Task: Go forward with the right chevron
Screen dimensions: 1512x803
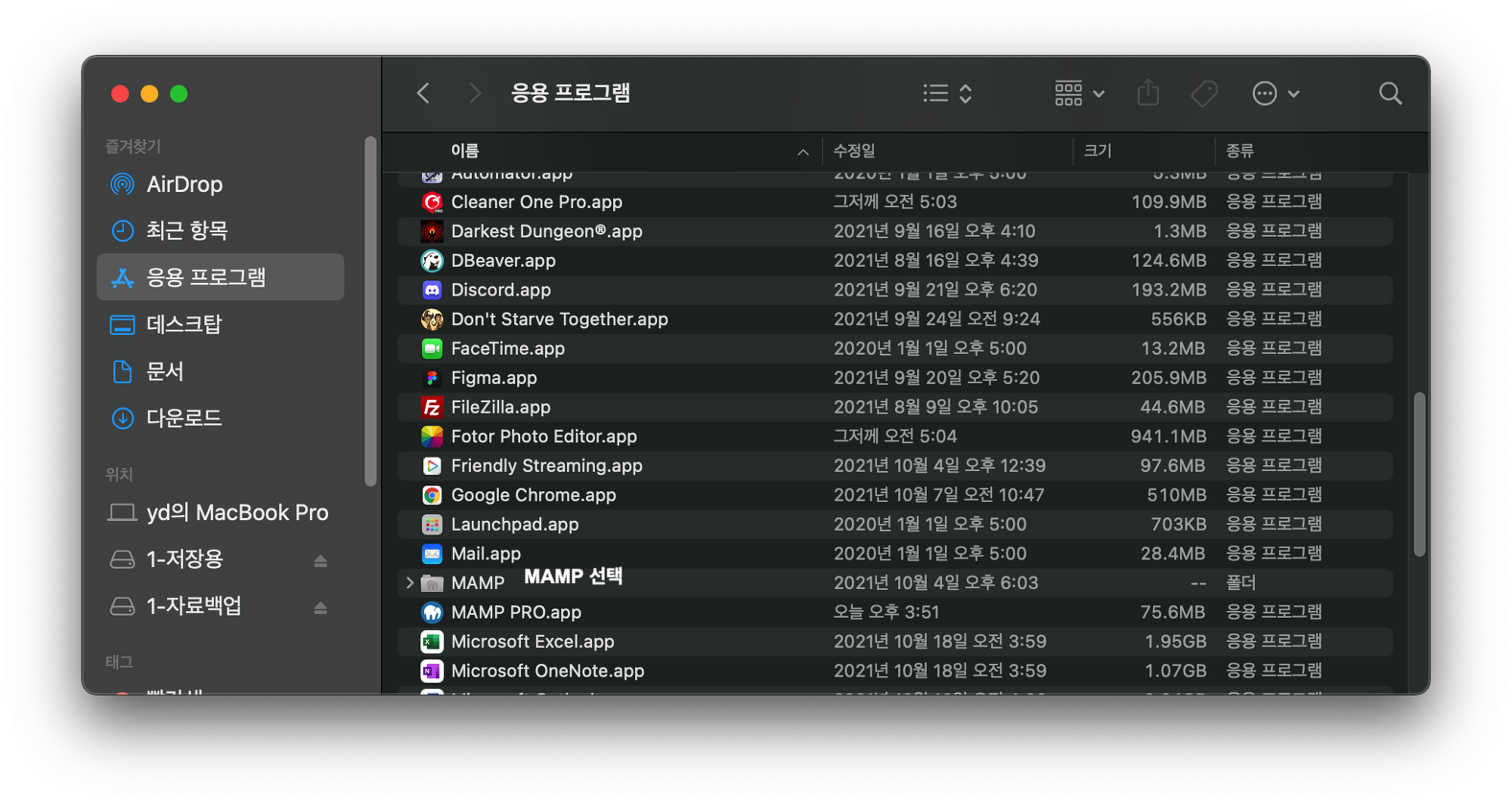Action: coord(474,94)
